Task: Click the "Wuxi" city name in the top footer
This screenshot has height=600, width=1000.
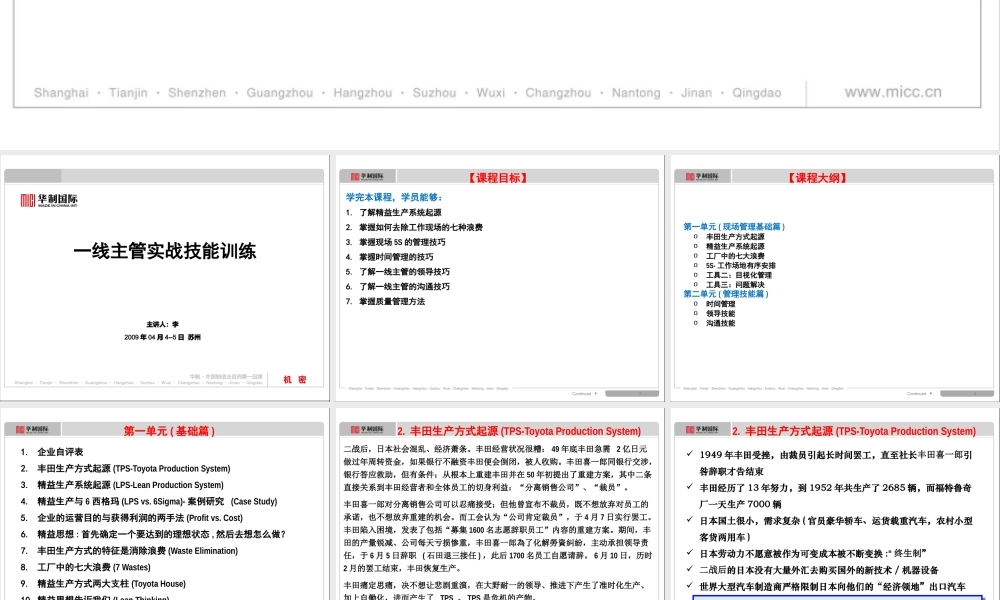Action: [x=491, y=93]
